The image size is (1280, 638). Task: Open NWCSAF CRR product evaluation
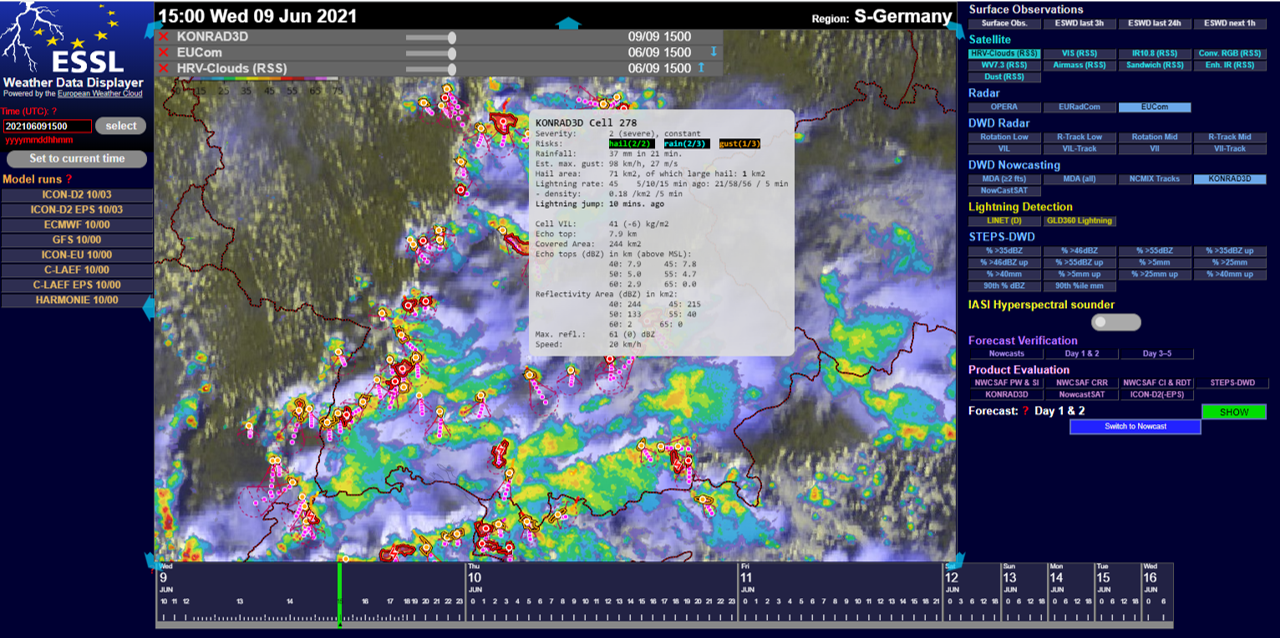(1082, 383)
